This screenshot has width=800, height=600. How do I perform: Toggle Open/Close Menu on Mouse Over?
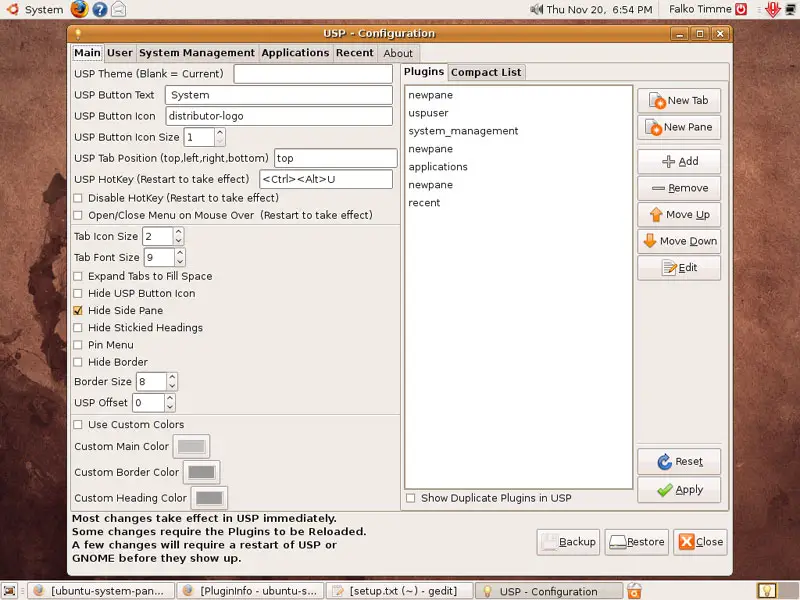coord(78,215)
